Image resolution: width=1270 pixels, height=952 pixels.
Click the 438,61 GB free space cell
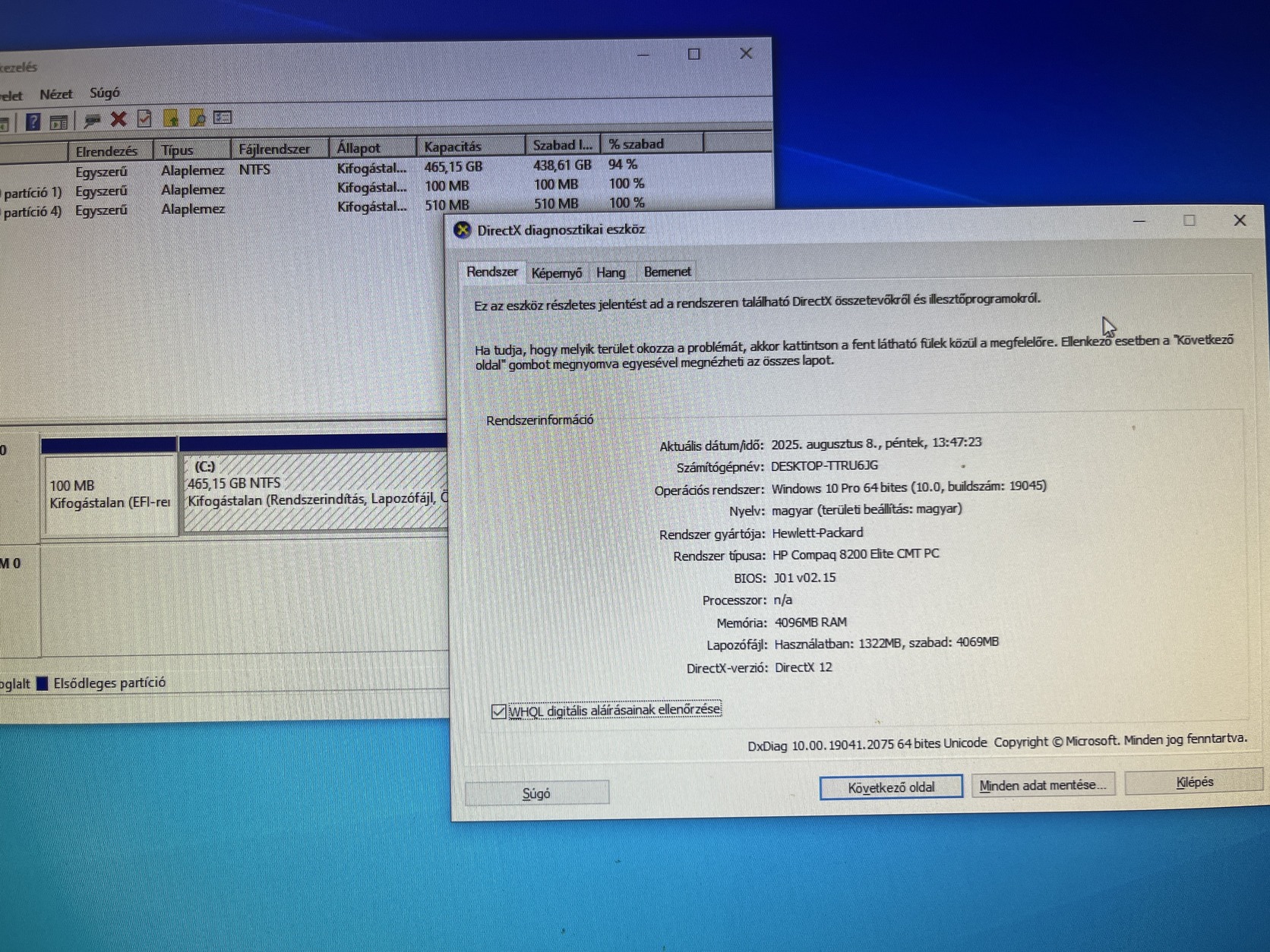(x=562, y=165)
